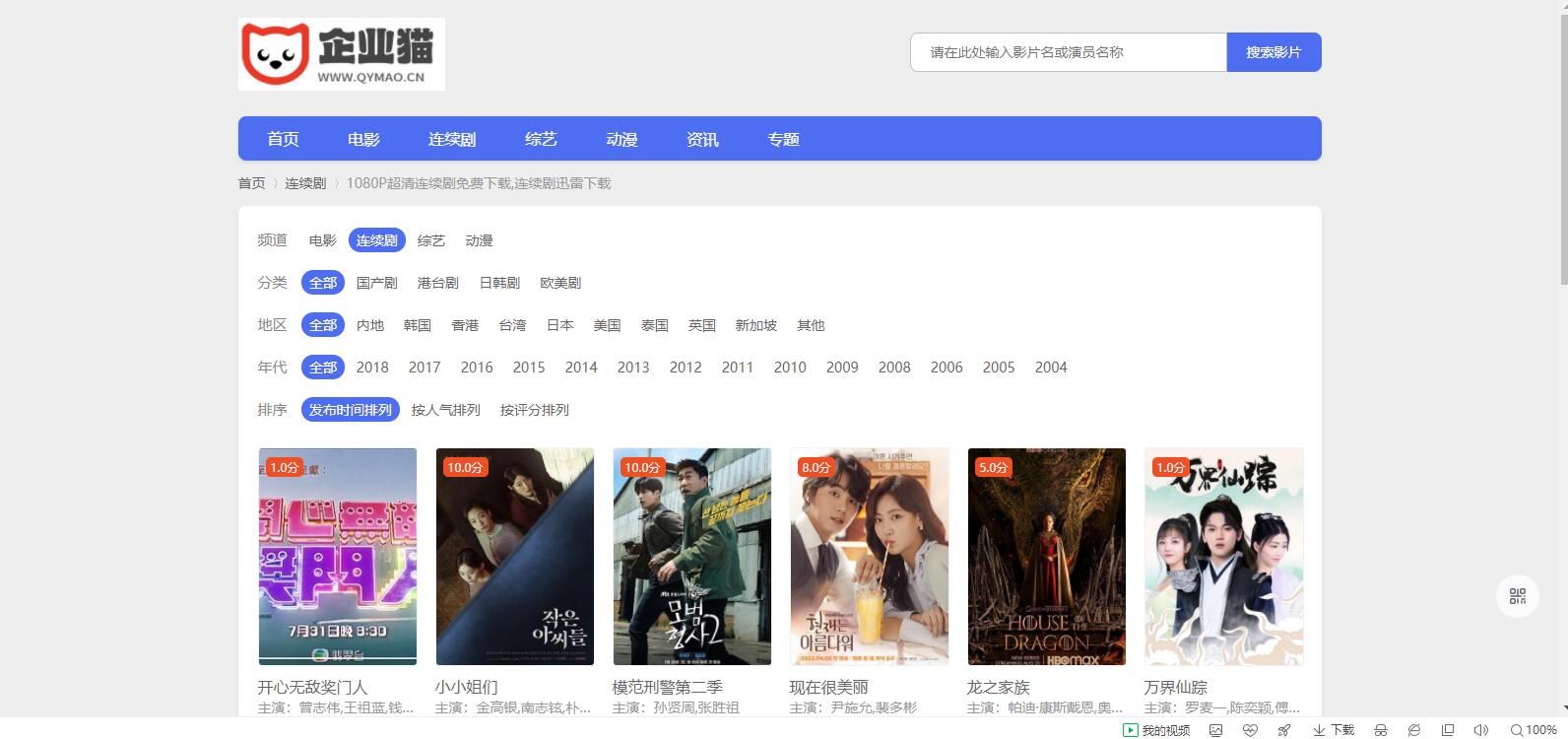Select 韩国 in the region filter
1568x739 pixels.
418,325
